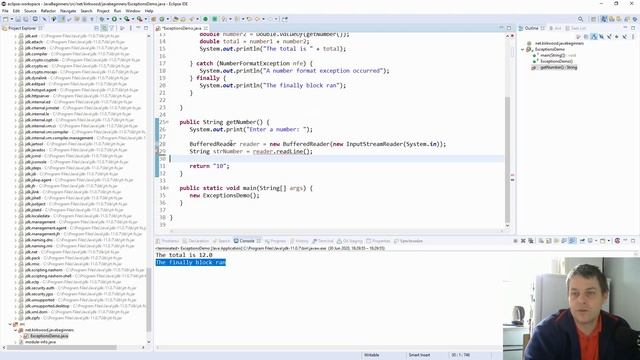Collapse the src folder in Project Explorer
Viewport: 640px width, 360px height.
[10, 324]
